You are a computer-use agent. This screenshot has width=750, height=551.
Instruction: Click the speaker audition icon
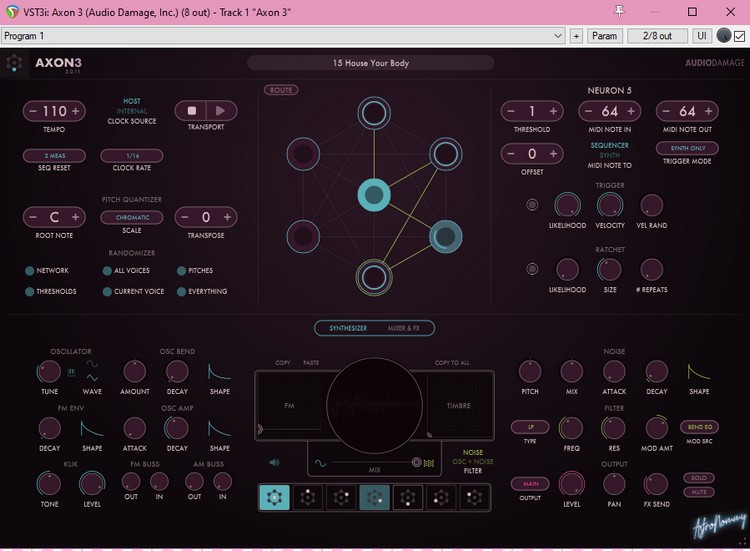(x=274, y=463)
